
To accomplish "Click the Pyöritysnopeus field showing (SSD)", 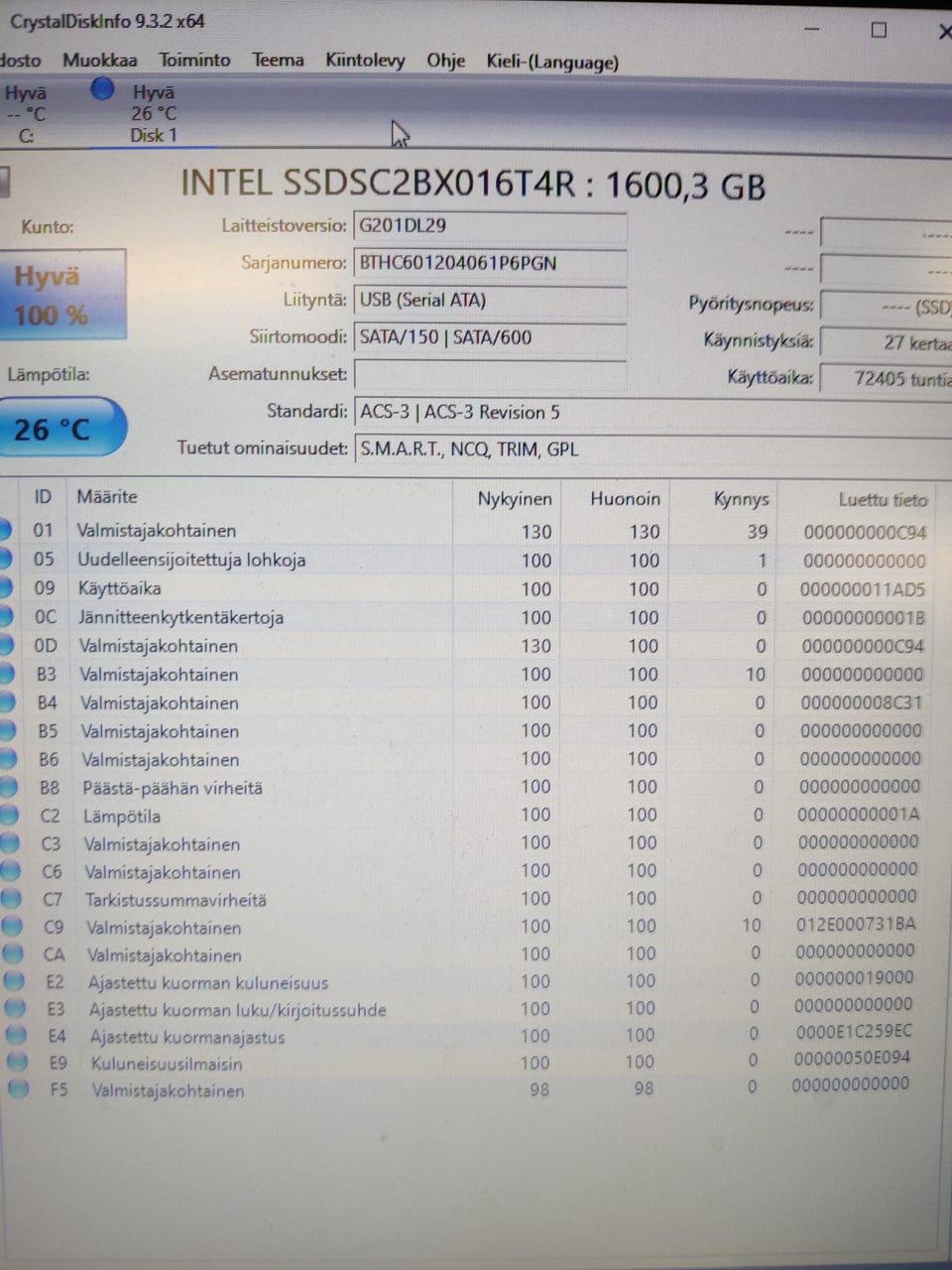I will [887, 307].
